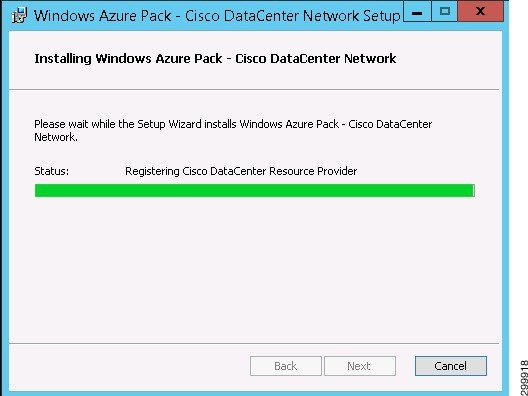Close the setup window with the red X
The width and height of the screenshot is (528, 396).
click(481, 11)
